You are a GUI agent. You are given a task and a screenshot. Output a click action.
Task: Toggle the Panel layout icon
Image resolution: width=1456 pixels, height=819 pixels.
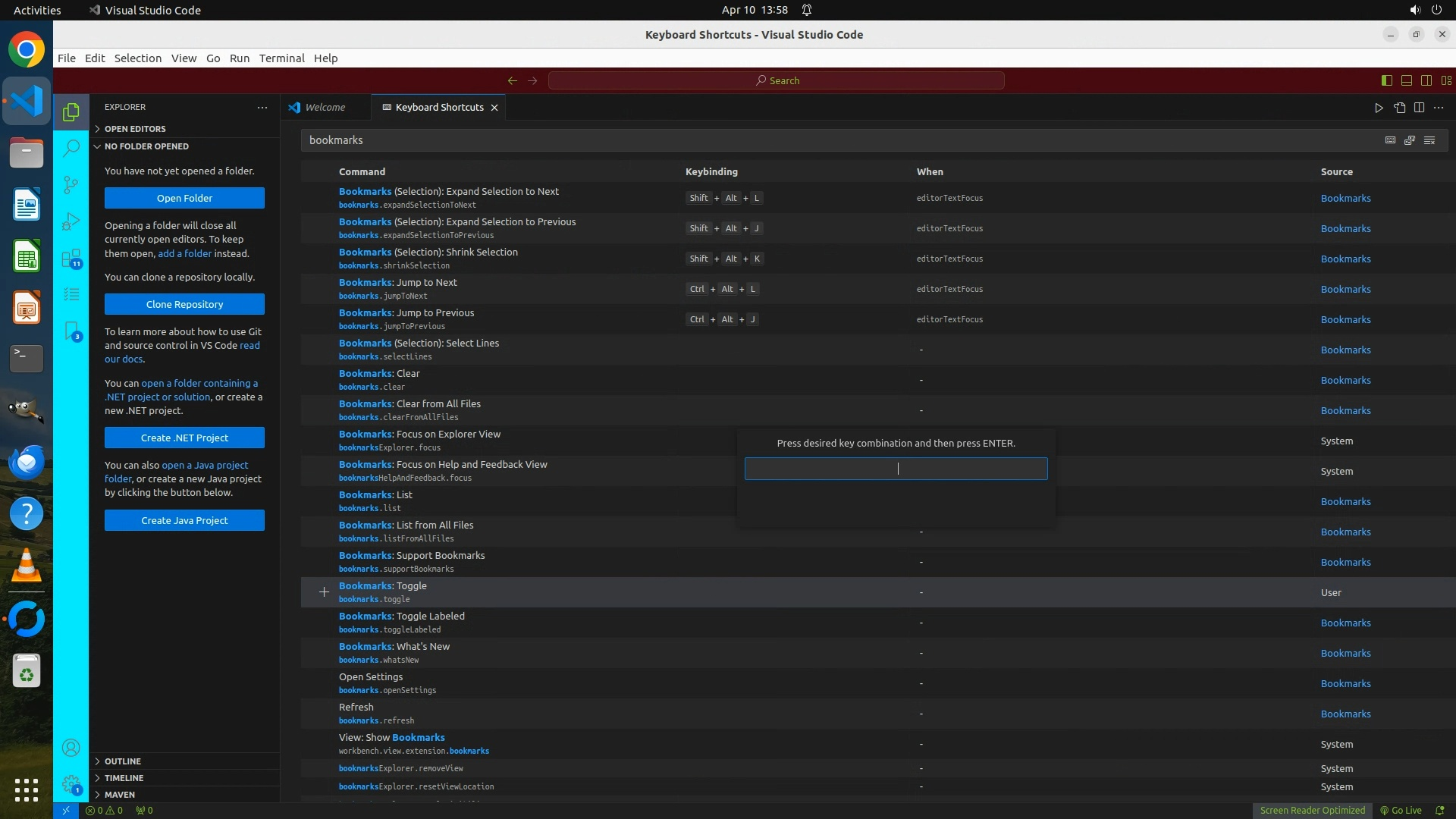[x=1407, y=80]
